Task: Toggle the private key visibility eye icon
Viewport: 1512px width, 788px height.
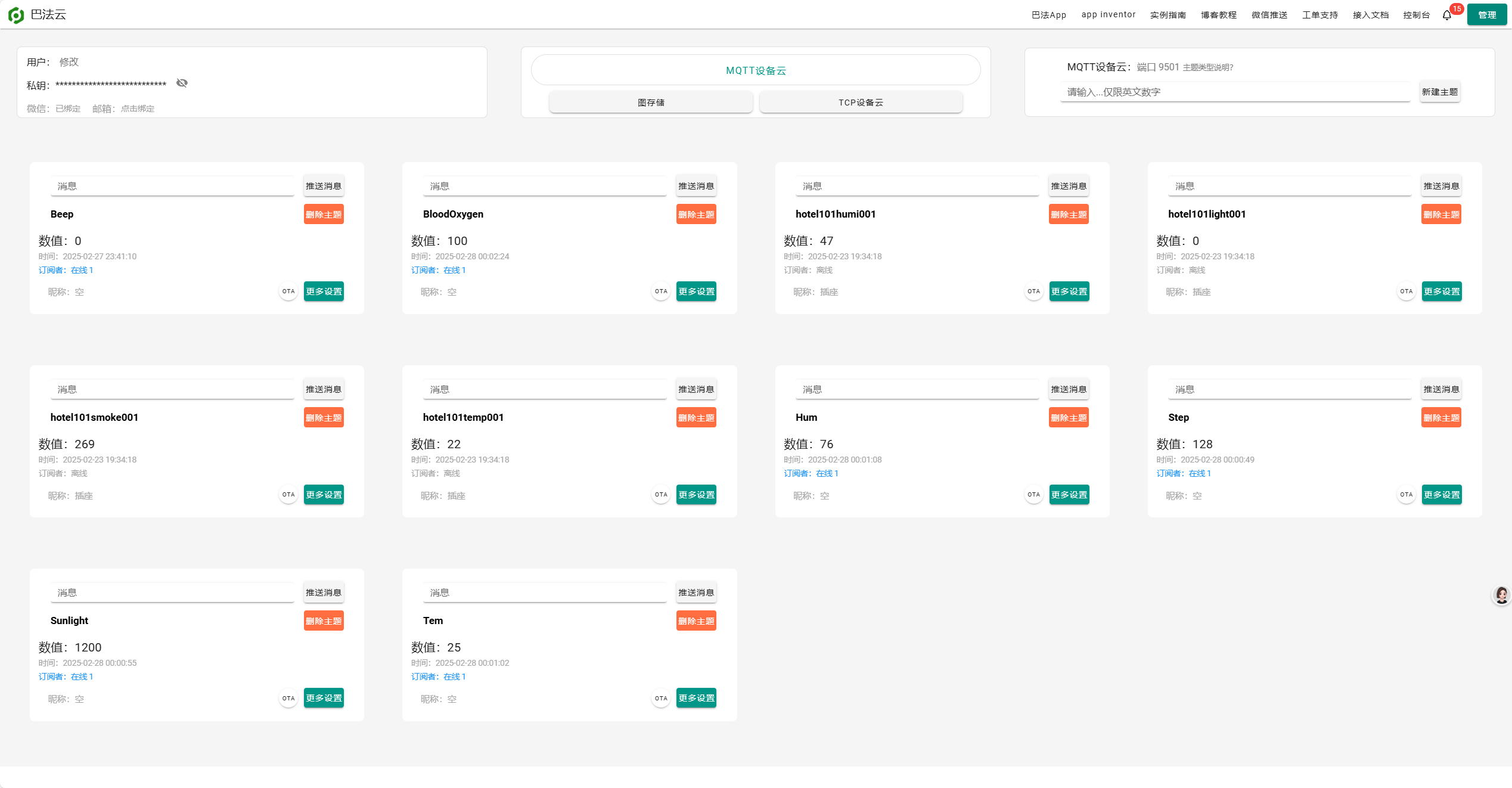Action: (x=182, y=83)
